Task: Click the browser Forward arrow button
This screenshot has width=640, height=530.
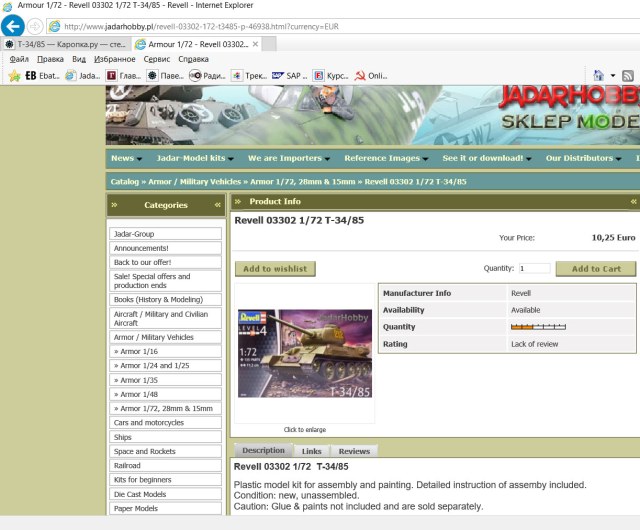Action: [37, 26]
